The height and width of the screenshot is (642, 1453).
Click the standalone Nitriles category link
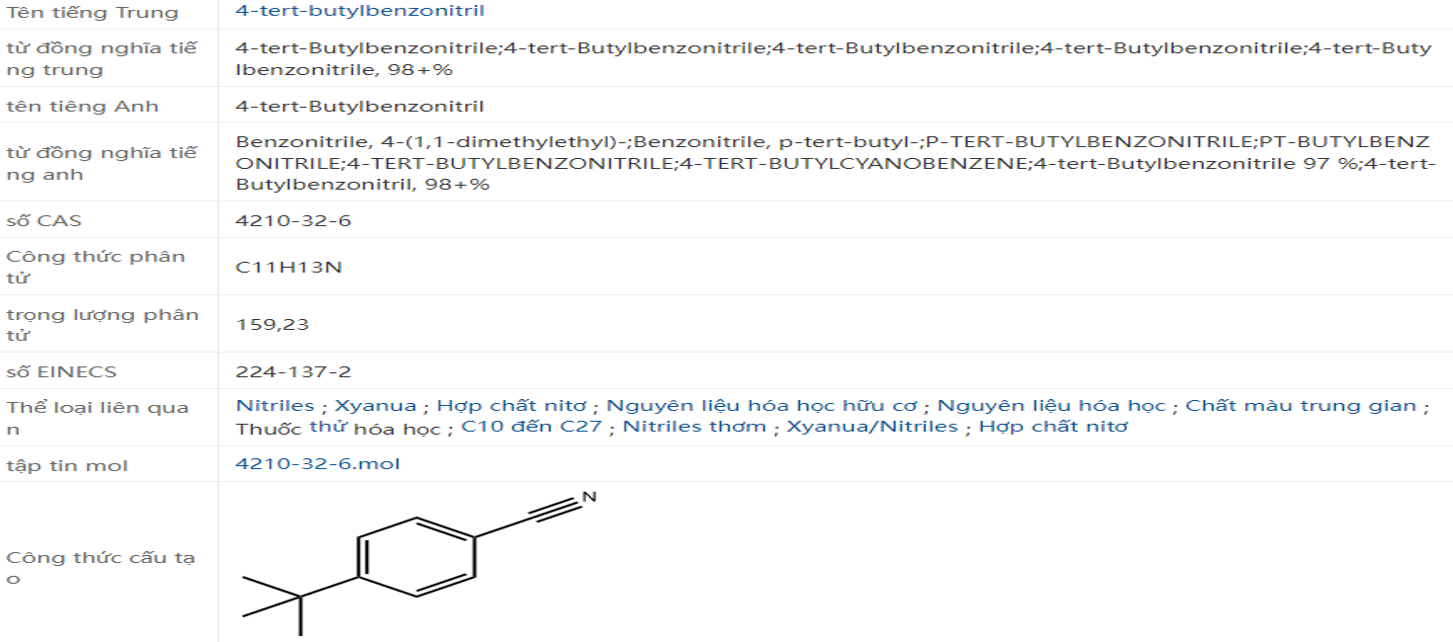pos(274,406)
